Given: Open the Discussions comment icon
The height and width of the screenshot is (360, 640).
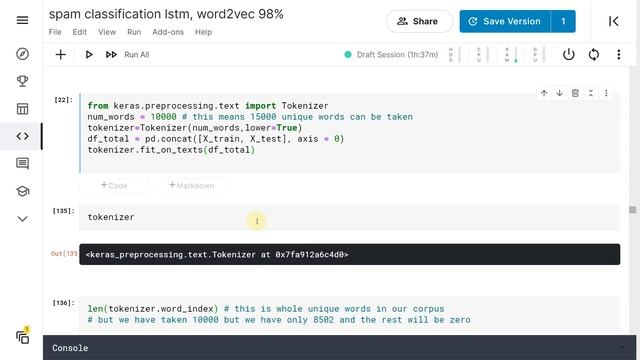Looking at the screenshot, I should pos(22,164).
